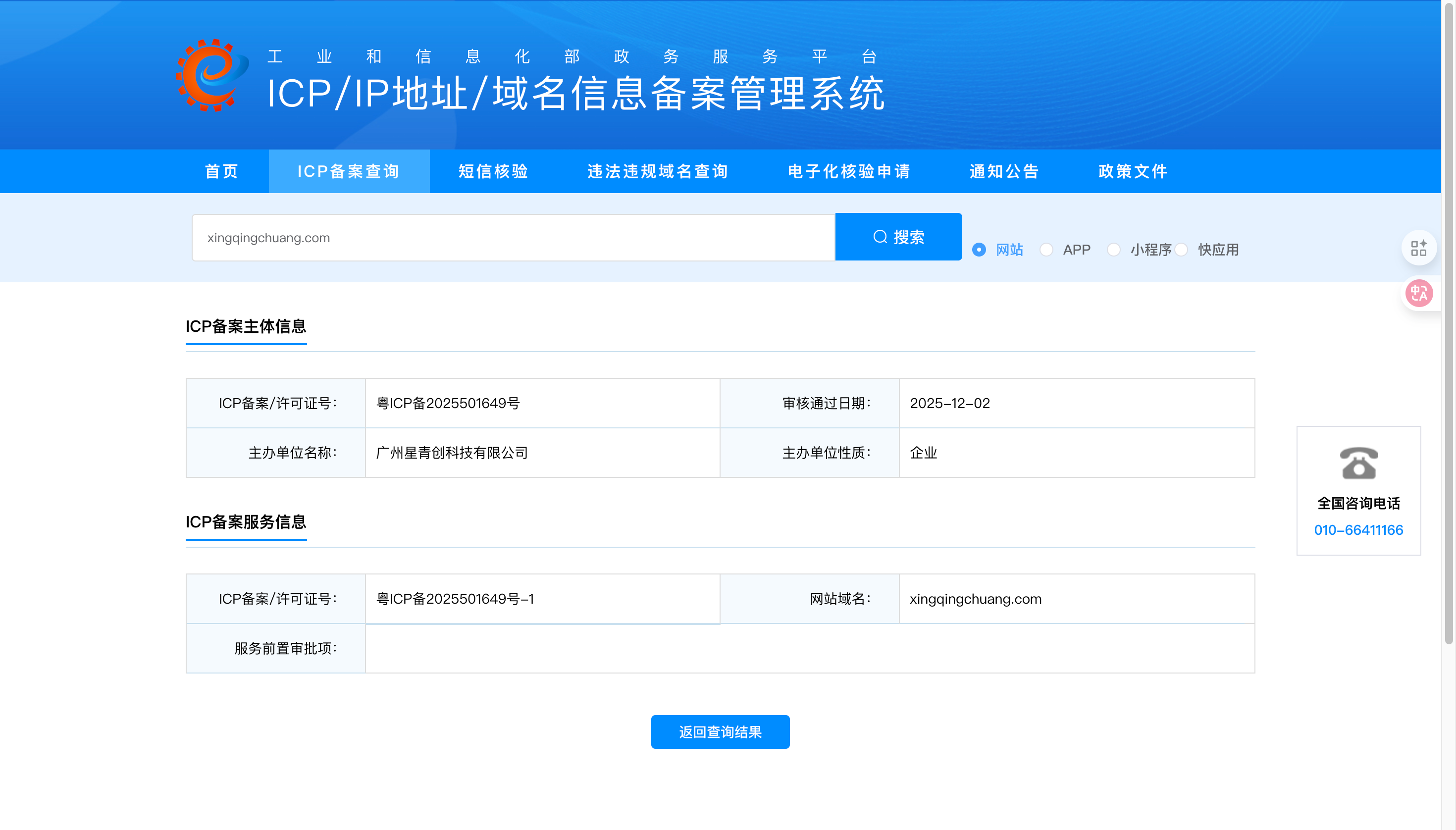
Task: Open the 短信核验 tab
Action: tap(494, 171)
